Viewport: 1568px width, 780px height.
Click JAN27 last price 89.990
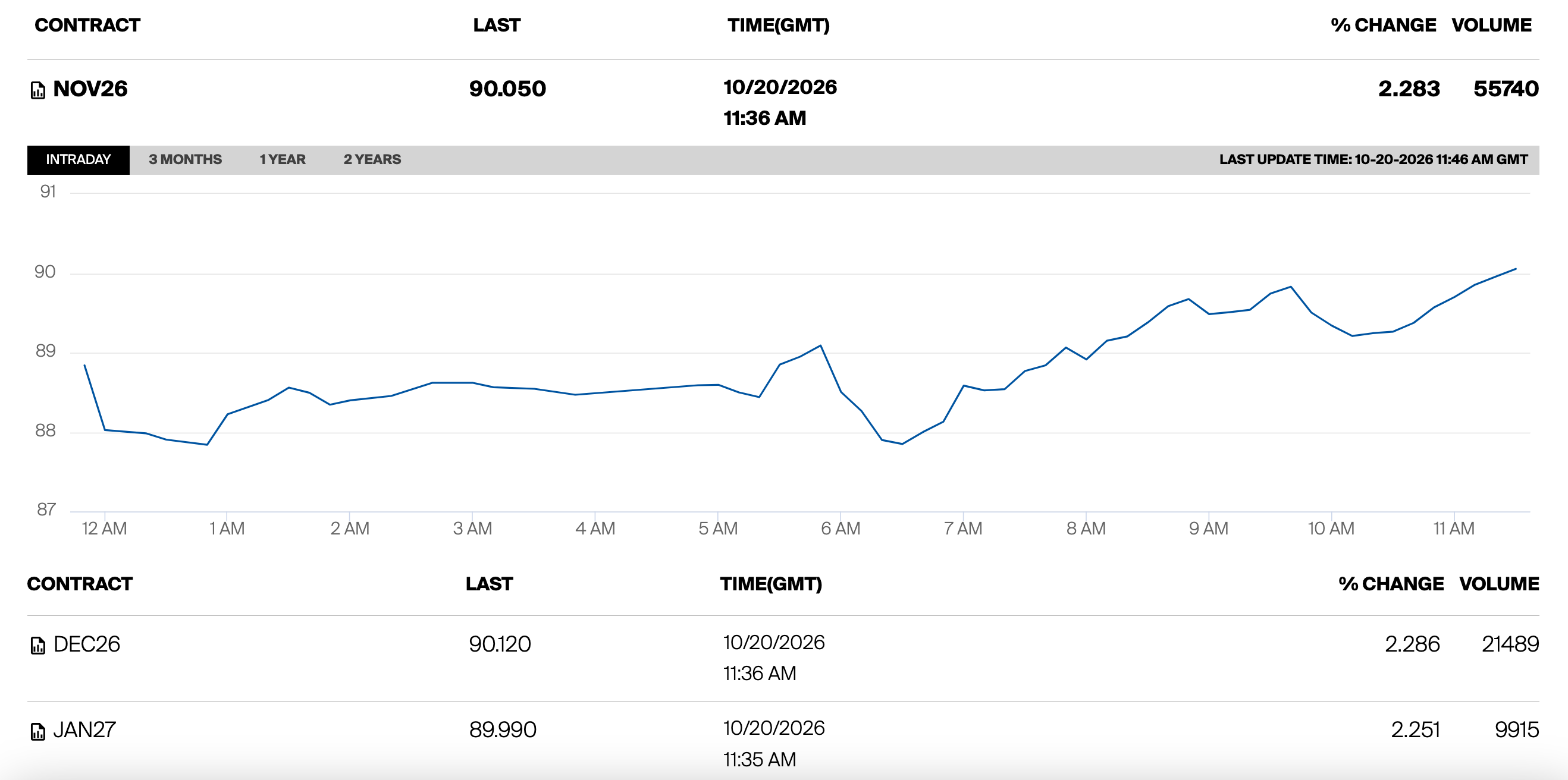(x=502, y=729)
